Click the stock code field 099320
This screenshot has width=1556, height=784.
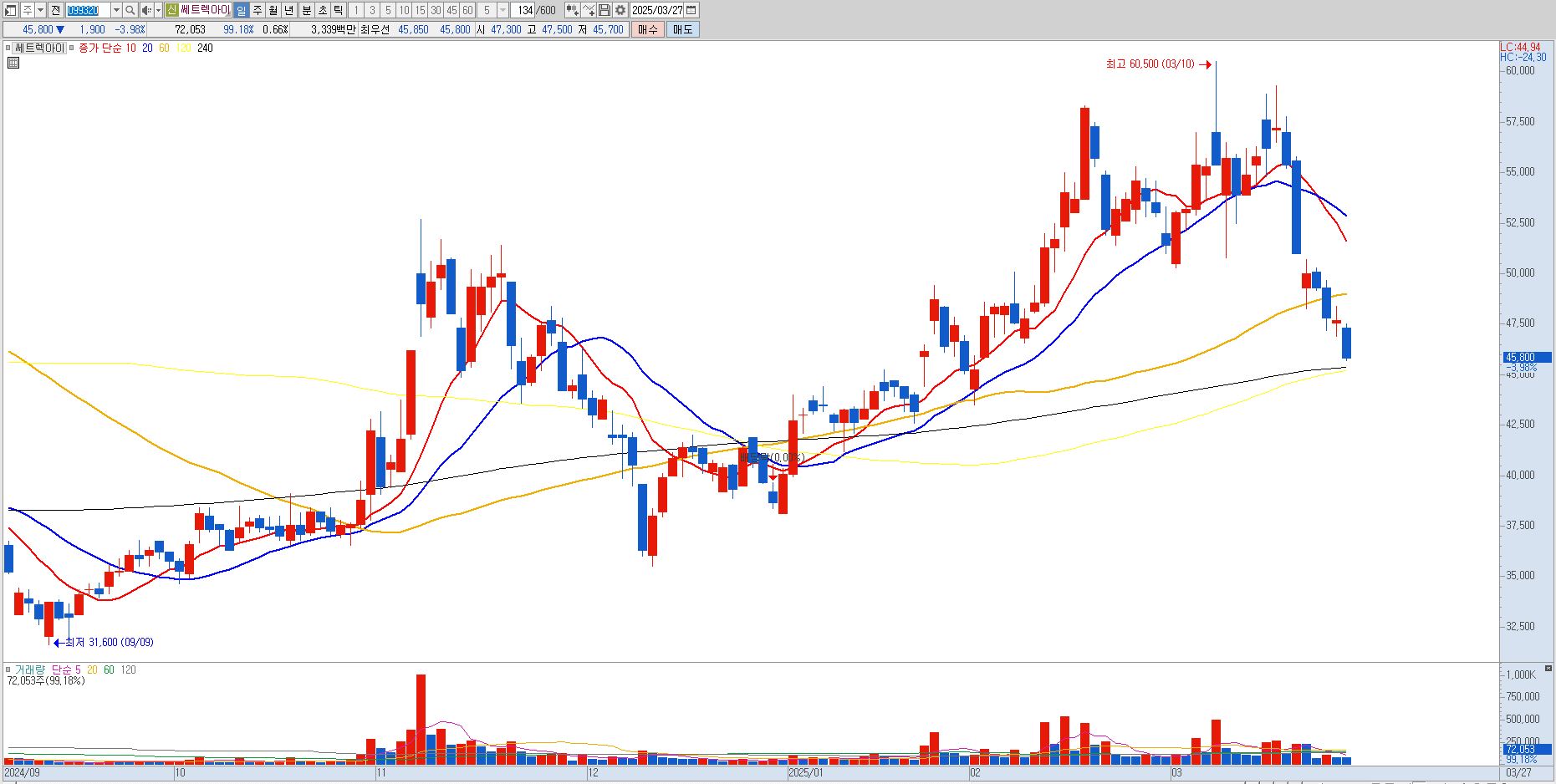[88, 10]
